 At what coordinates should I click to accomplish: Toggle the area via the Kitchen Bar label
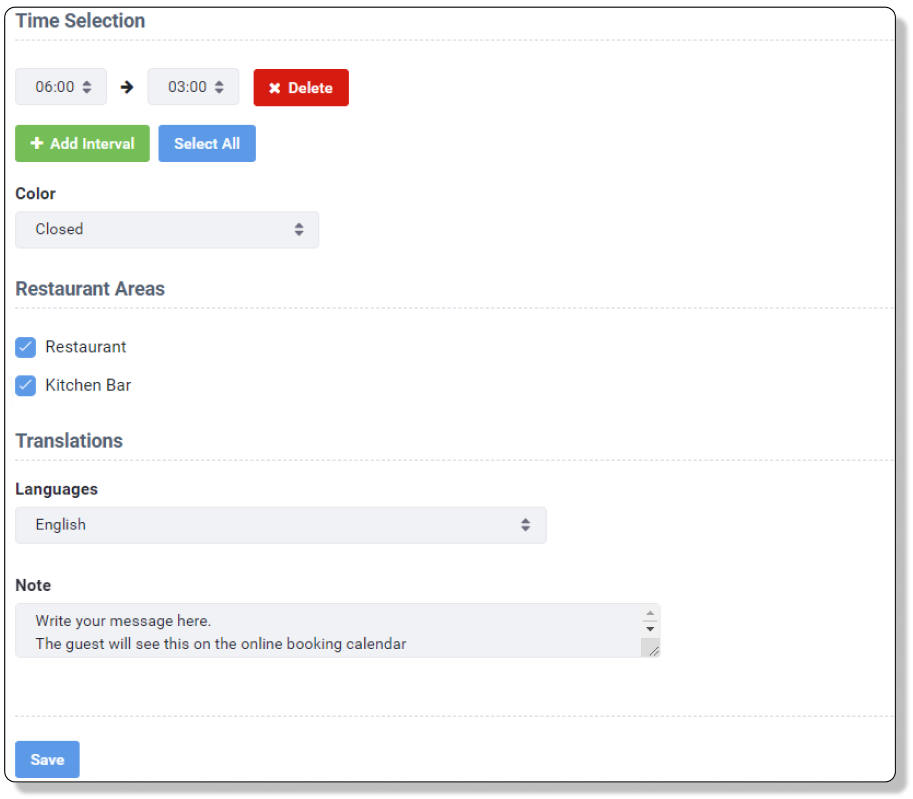click(88, 385)
